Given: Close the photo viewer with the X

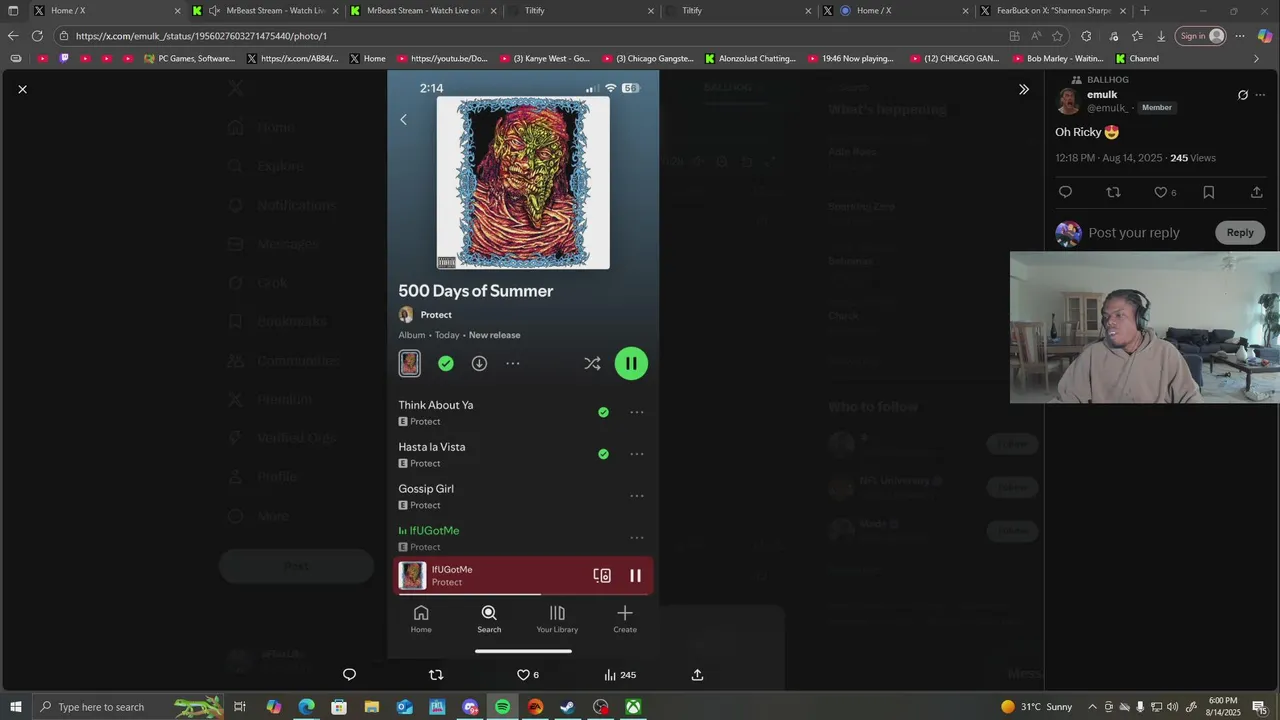Looking at the screenshot, I should point(22,89).
